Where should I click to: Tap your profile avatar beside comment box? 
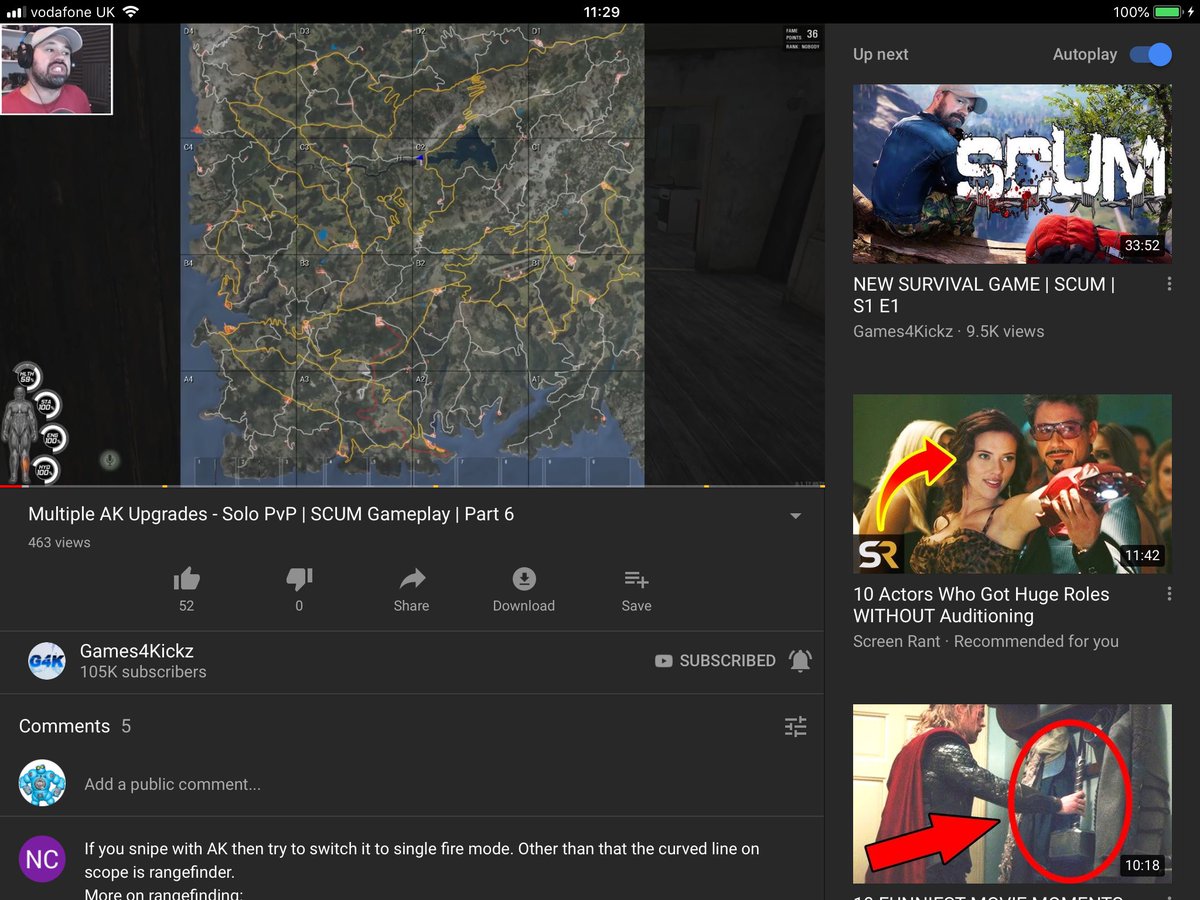[42, 784]
